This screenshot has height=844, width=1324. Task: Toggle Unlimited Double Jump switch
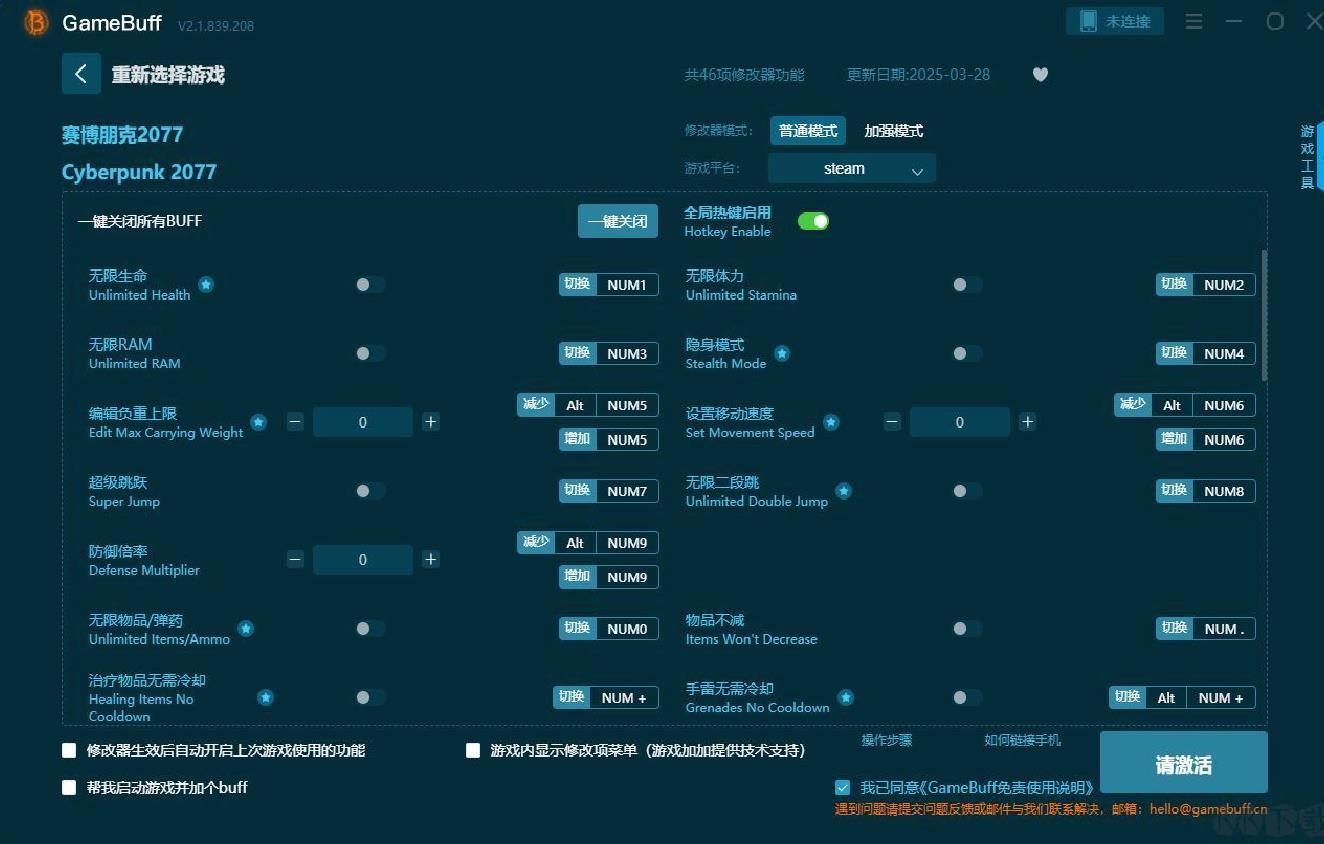[x=967, y=491]
